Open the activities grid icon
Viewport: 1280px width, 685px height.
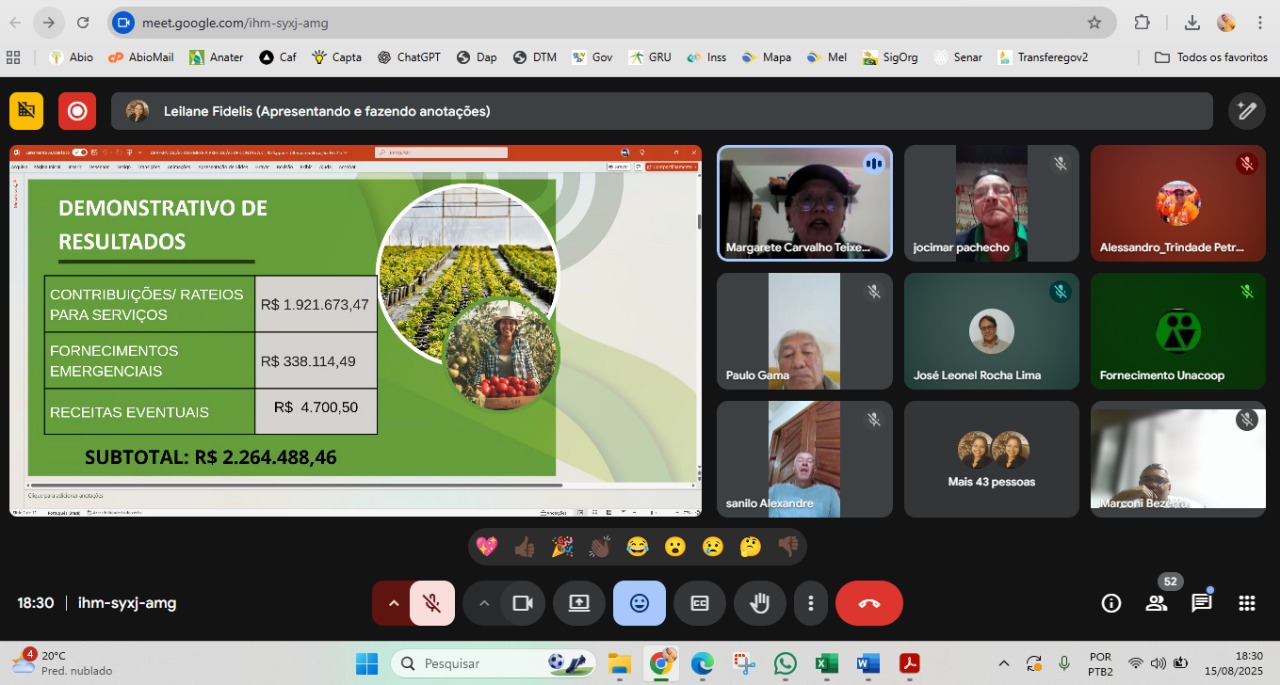point(1246,603)
